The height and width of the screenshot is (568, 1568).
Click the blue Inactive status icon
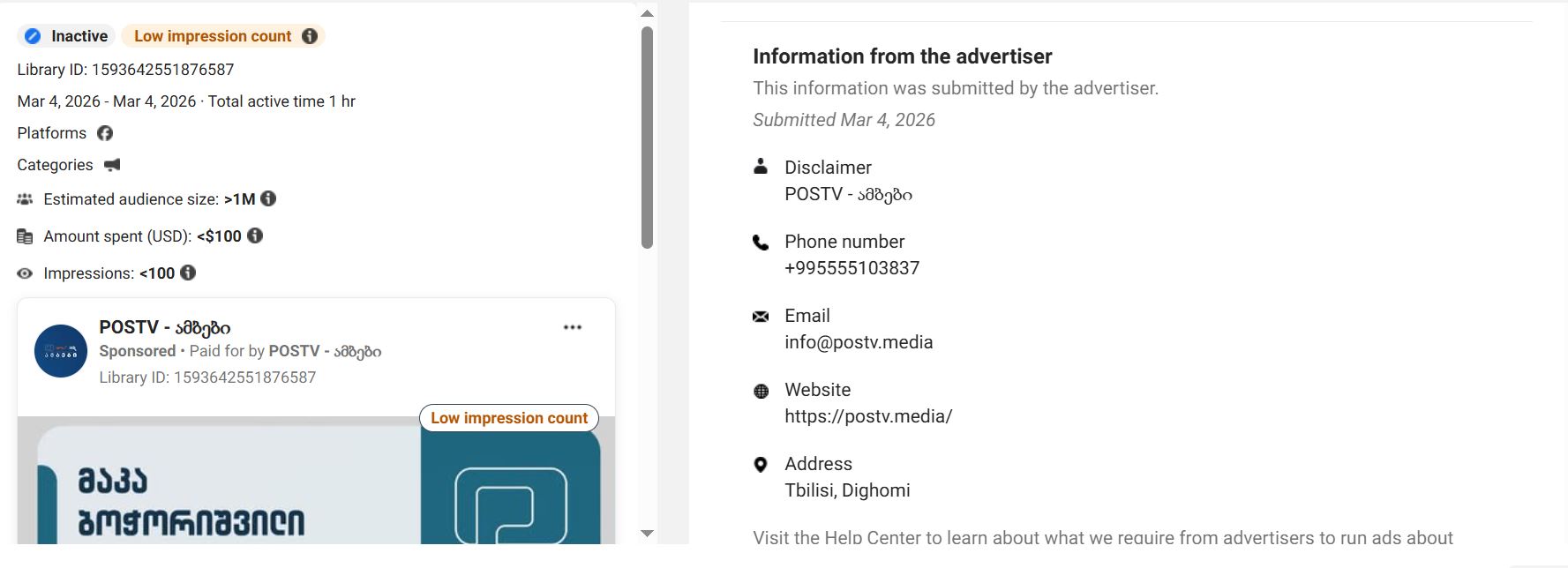pyautogui.click(x=33, y=36)
